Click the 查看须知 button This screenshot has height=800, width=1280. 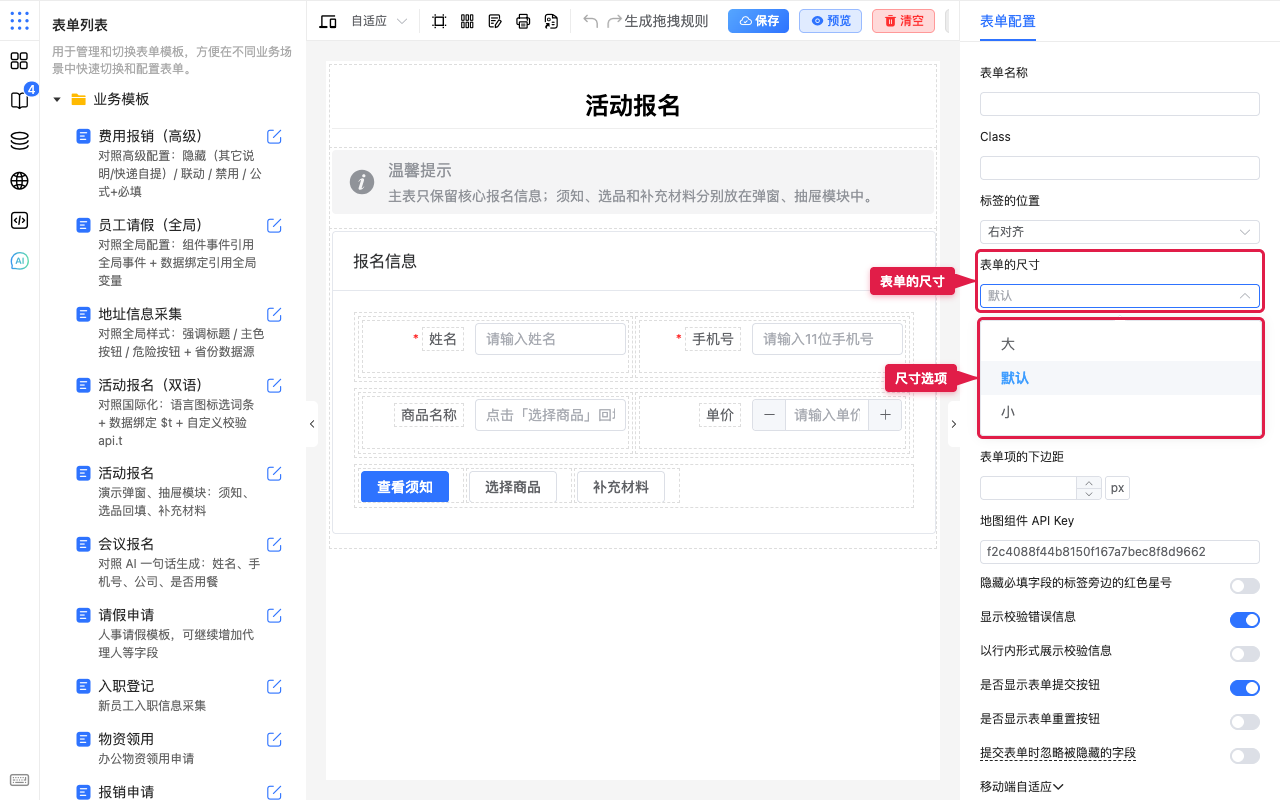405,487
